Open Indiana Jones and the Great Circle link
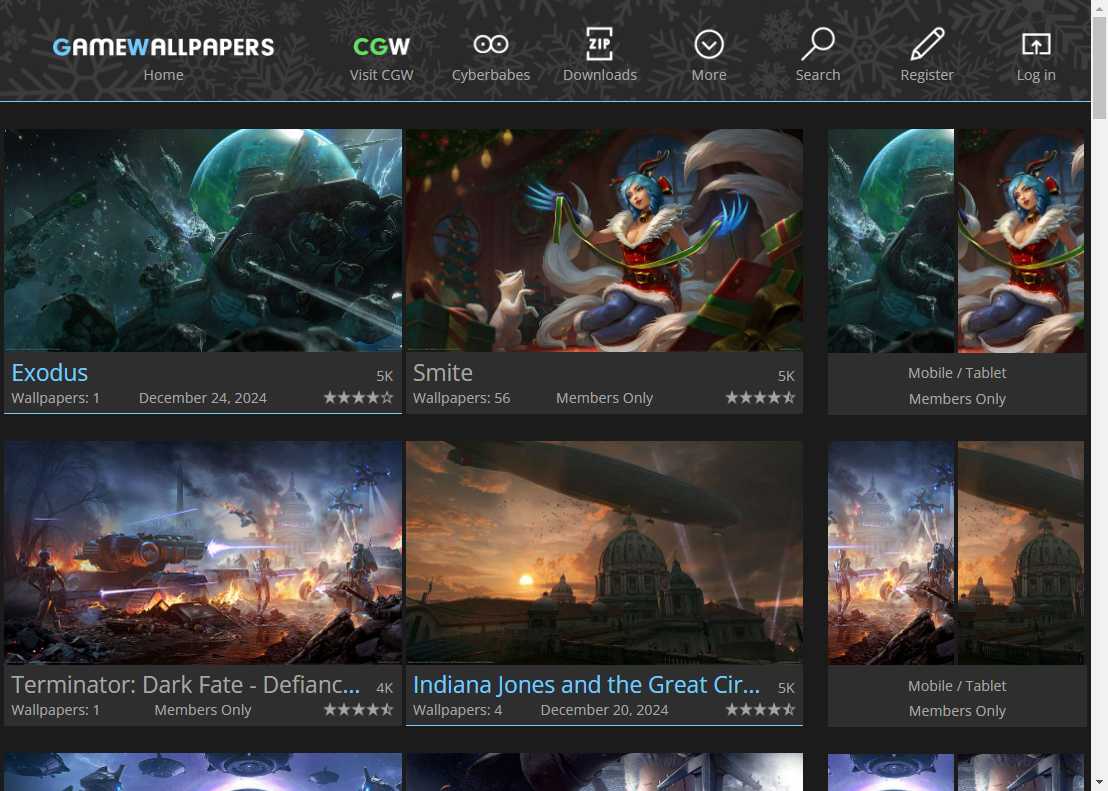 587,684
